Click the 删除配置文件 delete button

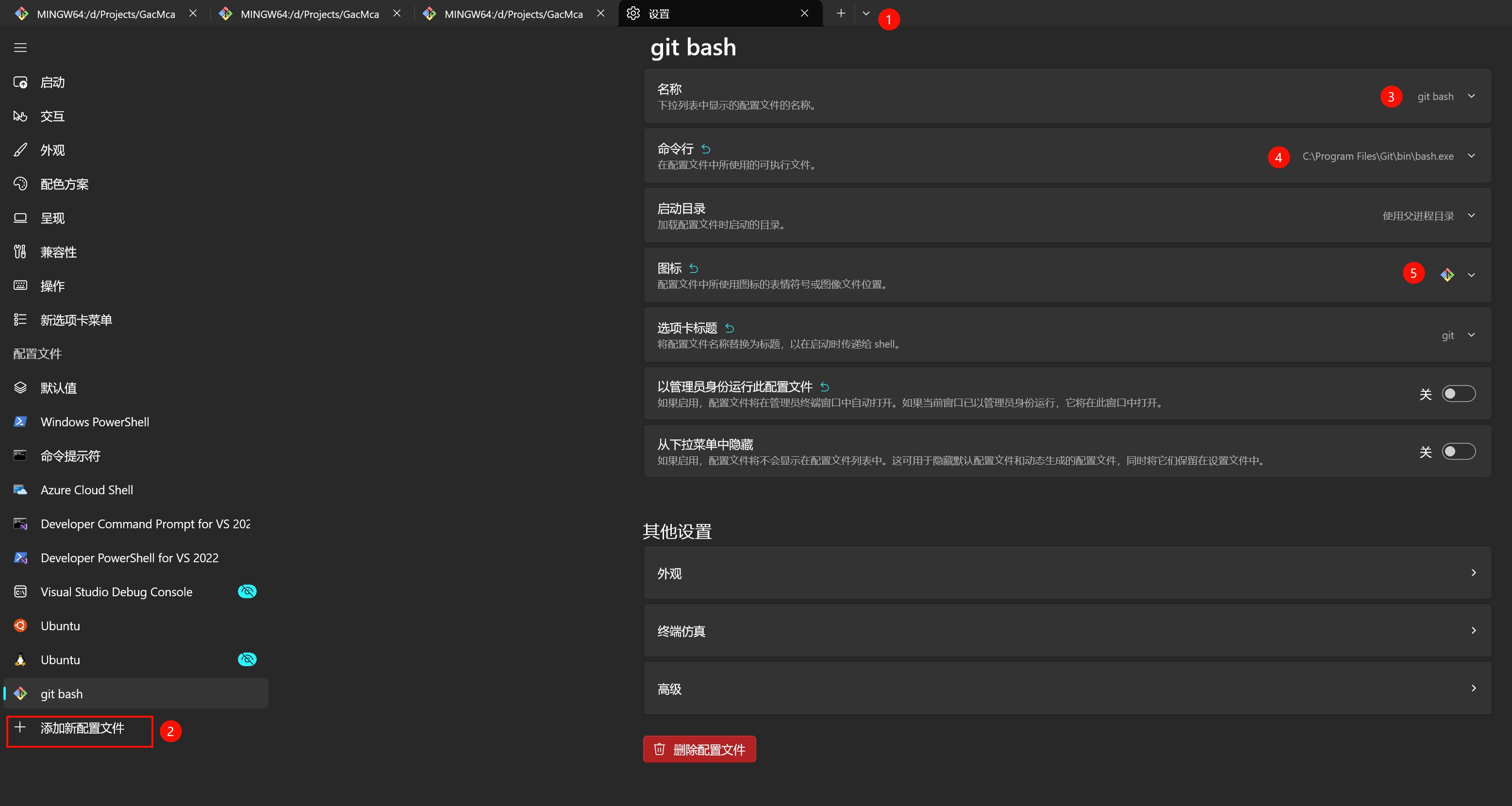699,749
